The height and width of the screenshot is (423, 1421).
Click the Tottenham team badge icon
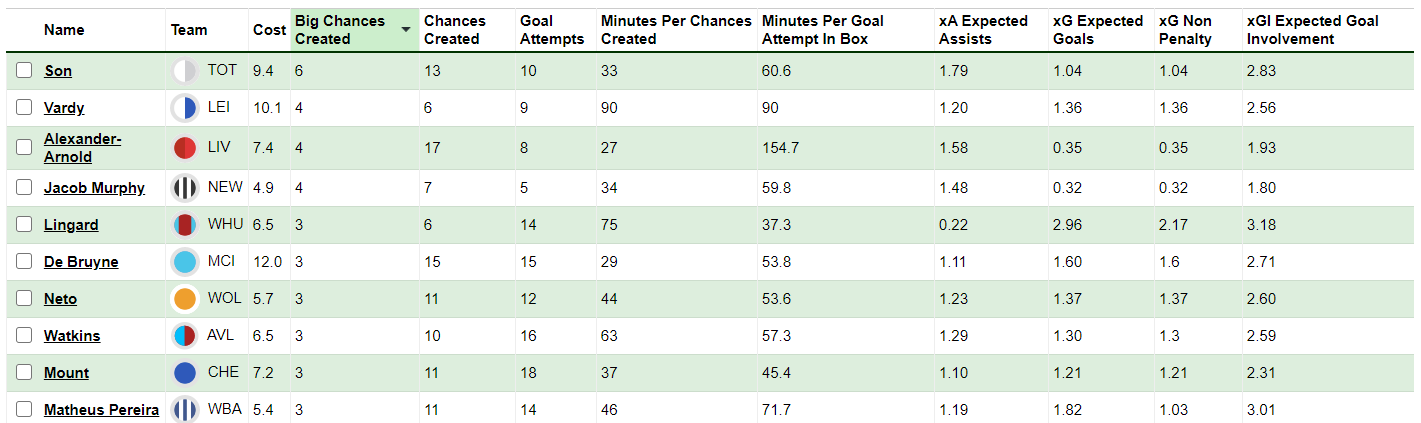pyautogui.click(x=185, y=71)
